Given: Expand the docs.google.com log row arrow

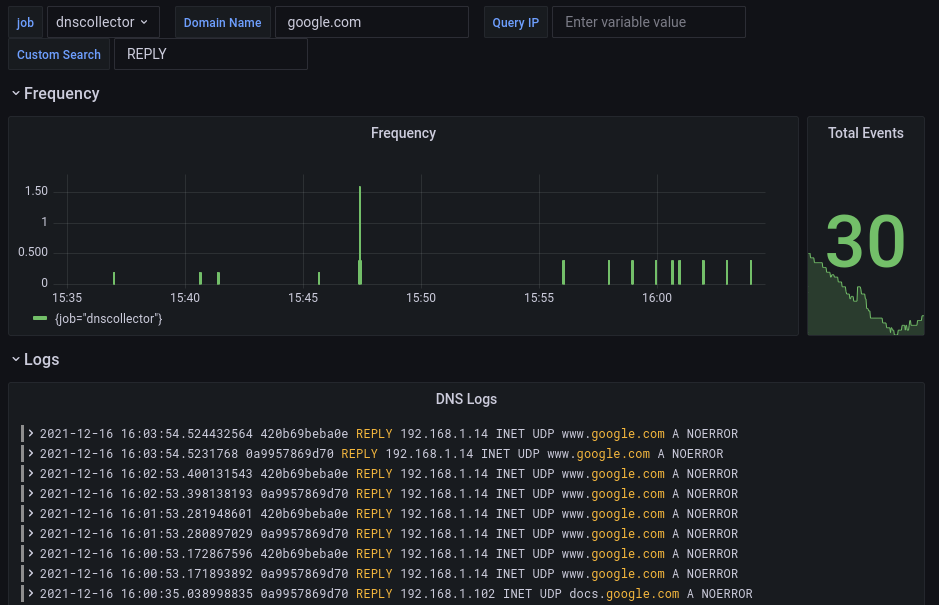Looking at the screenshot, I should pyautogui.click(x=31, y=594).
